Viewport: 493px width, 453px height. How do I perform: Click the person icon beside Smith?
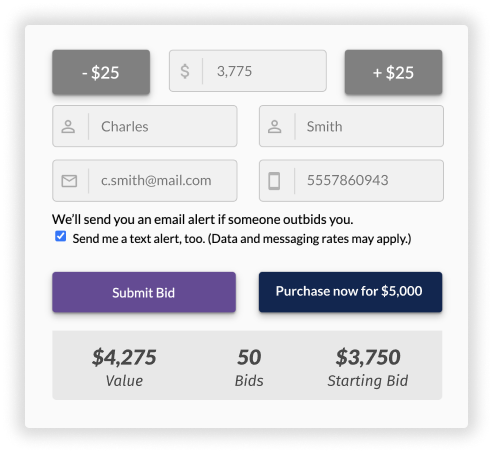click(x=275, y=127)
